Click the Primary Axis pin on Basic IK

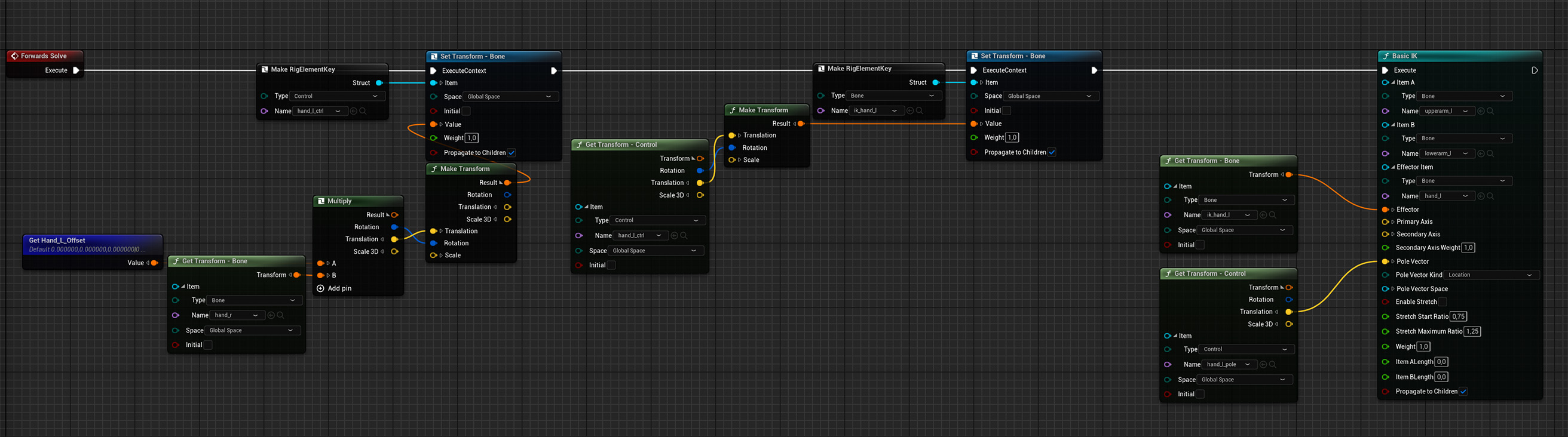pos(1386,222)
